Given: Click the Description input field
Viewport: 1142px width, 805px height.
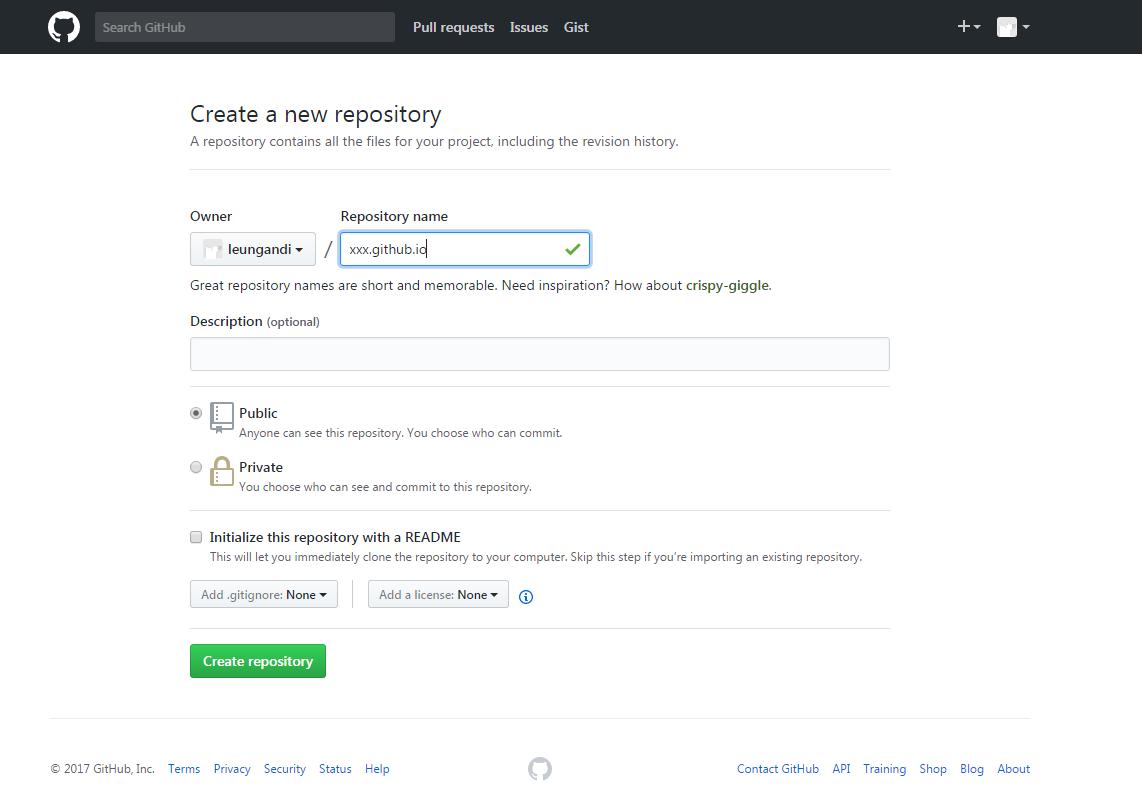Looking at the screenshot, I should (540, 354).
